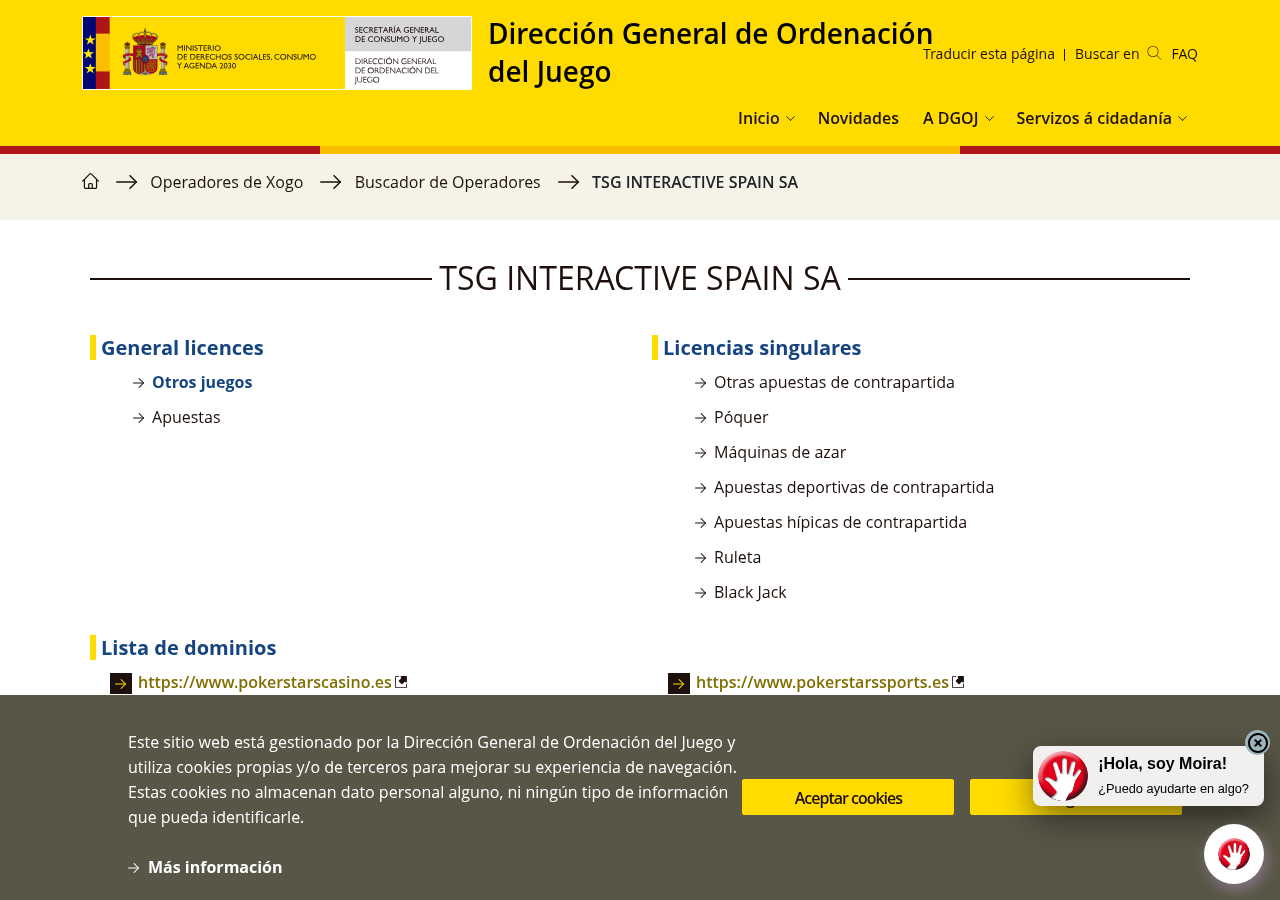1280x900 pixels.
Task: Open the Ruleta licence
Action: point(737,557)
